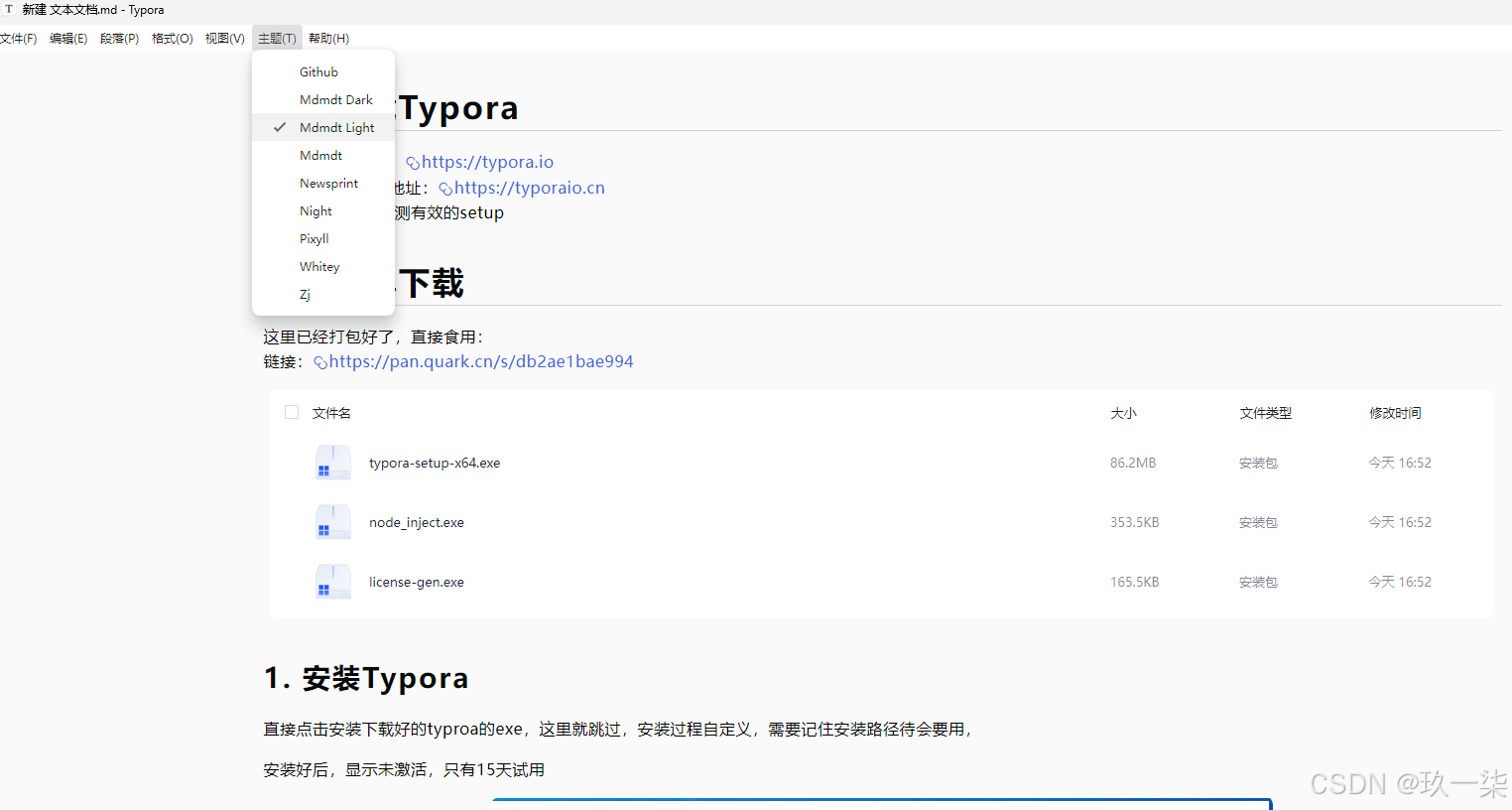
Task: Select the Mdmdt theme
Action: [x=323, y=156]
